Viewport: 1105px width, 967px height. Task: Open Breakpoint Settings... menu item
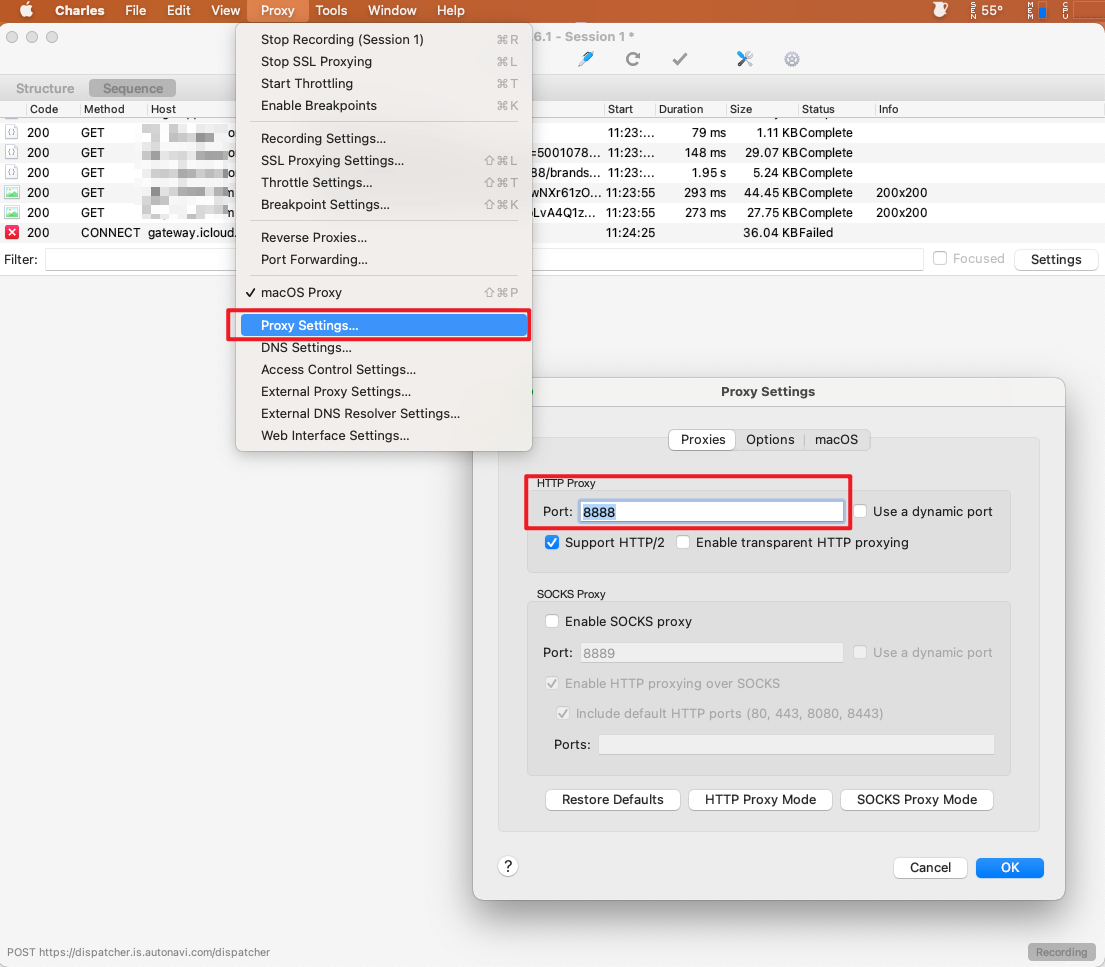click(x=383, y=204)
